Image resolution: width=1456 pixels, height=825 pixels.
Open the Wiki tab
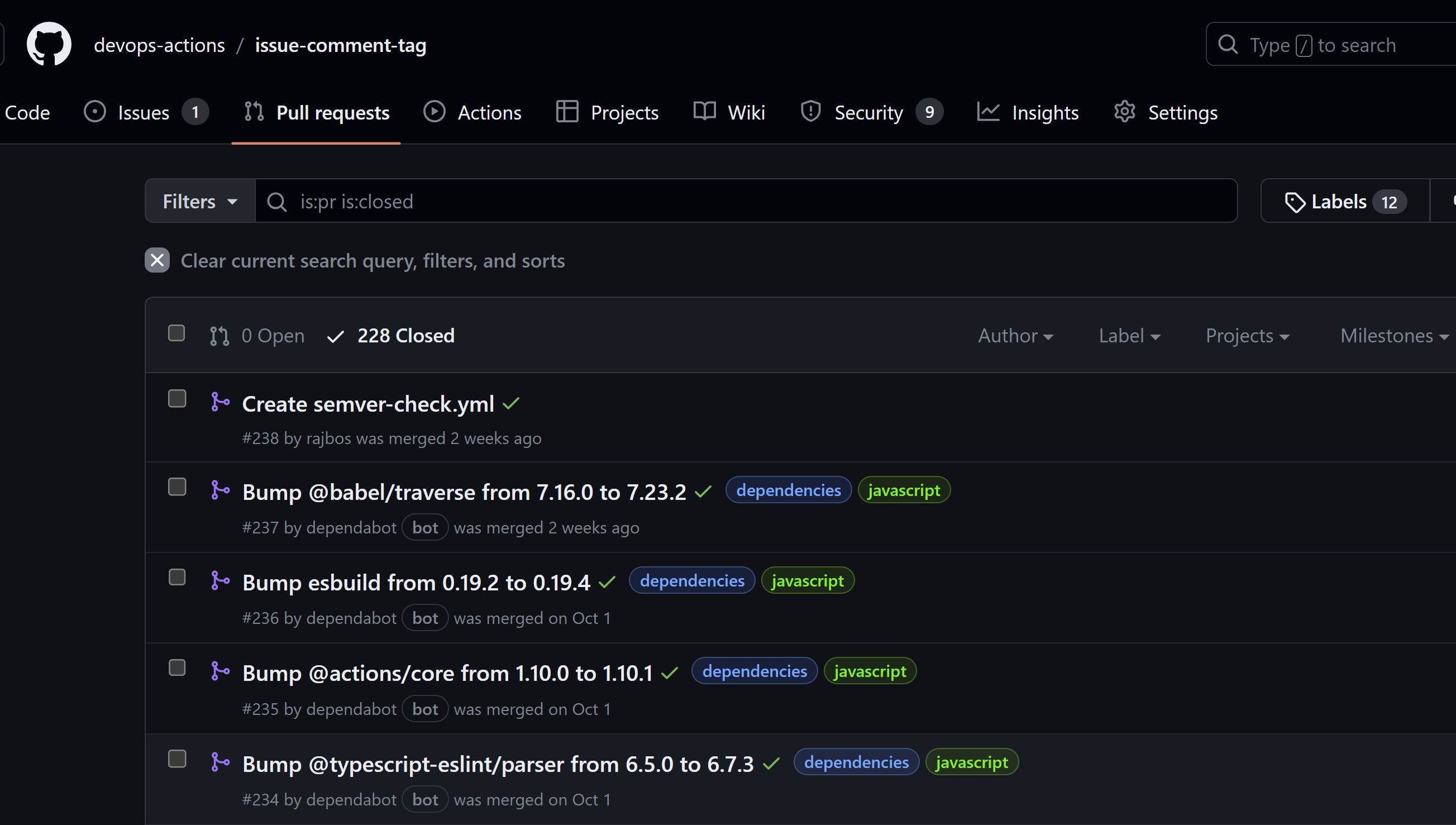click(729, 112)
